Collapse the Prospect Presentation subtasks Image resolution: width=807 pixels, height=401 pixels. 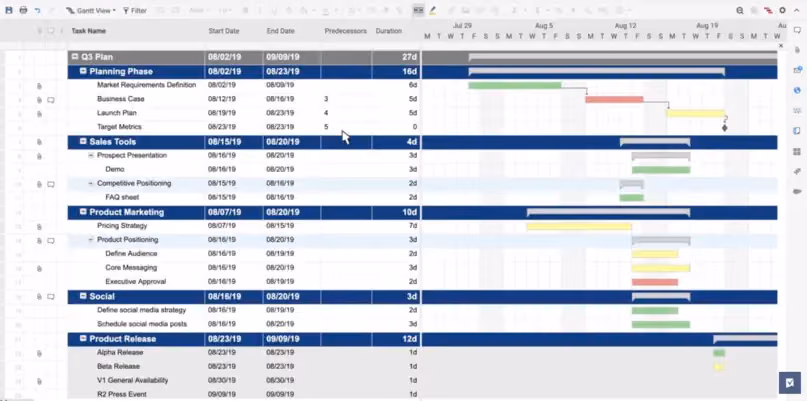coord(91,155)
